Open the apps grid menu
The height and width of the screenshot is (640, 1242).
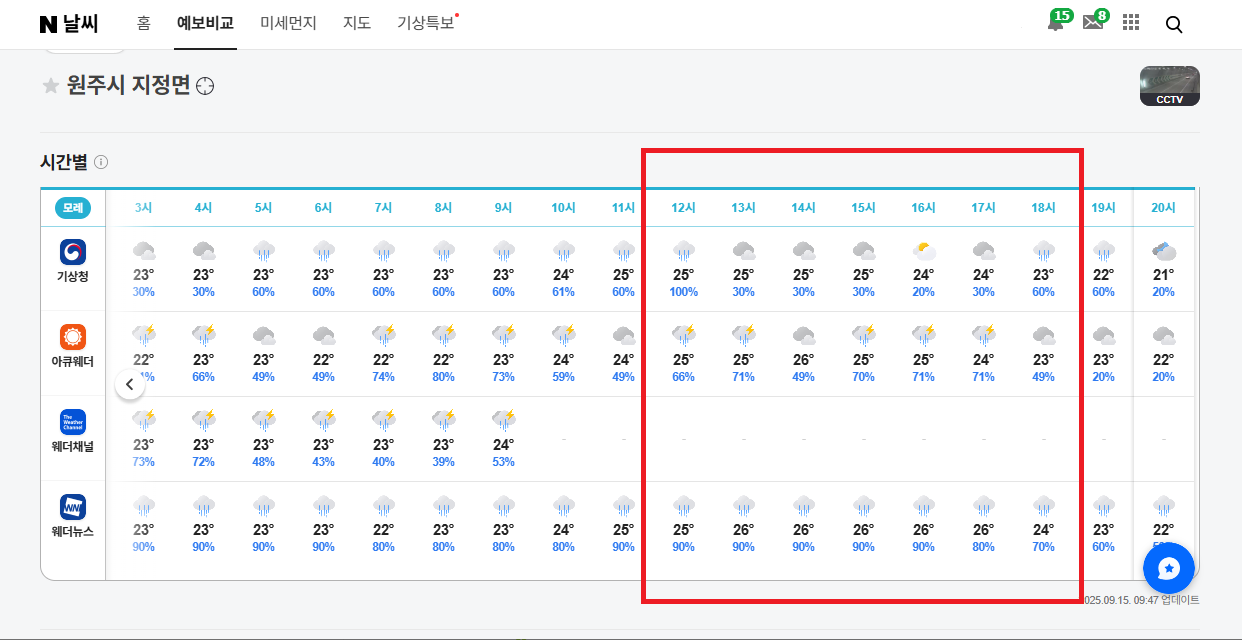(x=1131, y=23)
